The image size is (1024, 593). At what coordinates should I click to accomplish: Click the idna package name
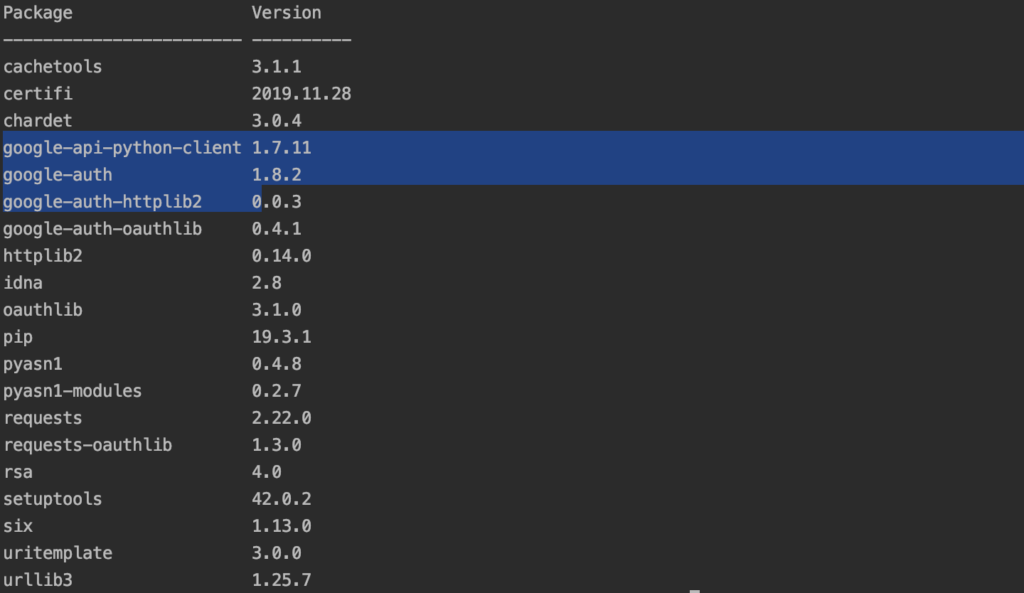click(x=23, y=283)
